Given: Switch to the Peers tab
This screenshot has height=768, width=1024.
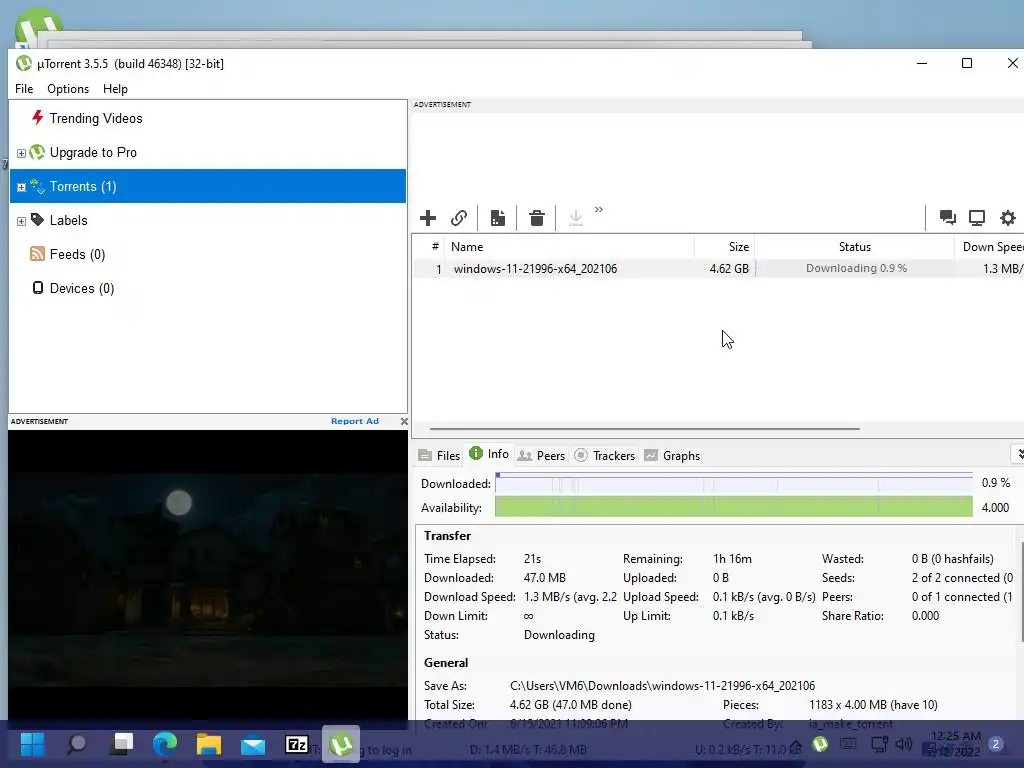Looking at the screenshot, I should (541, 455).
